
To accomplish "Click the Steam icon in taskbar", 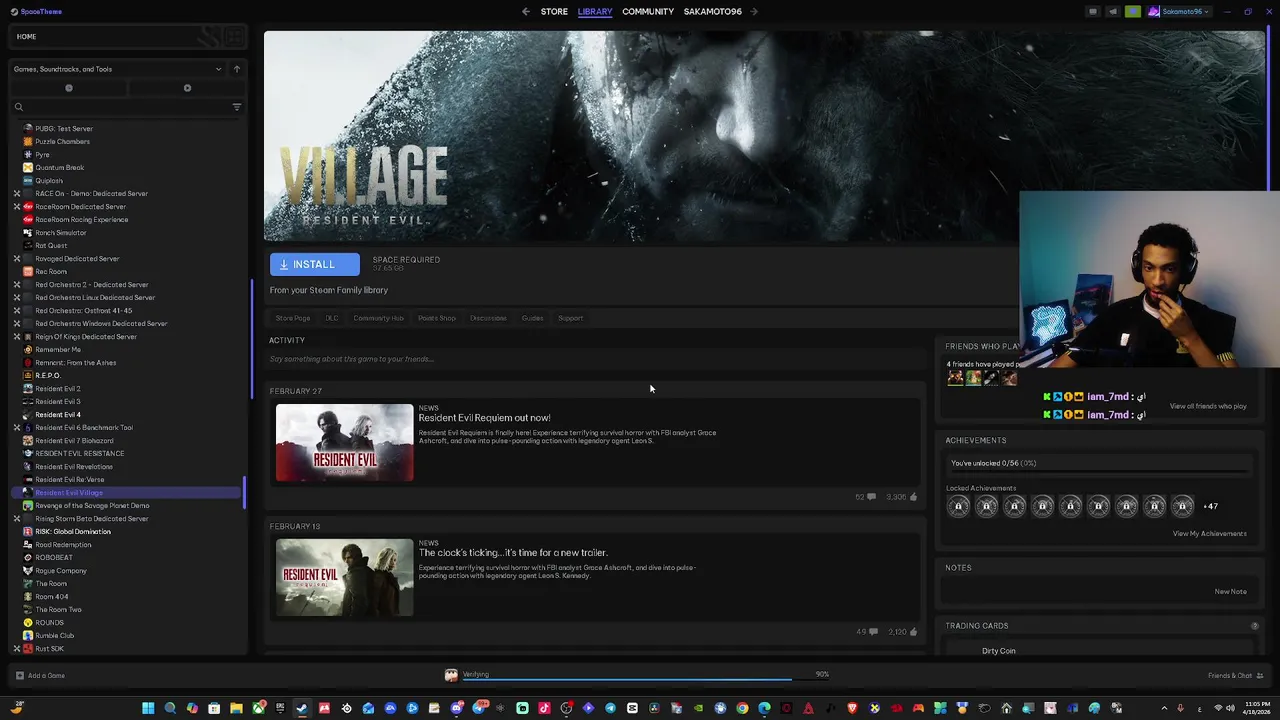I will (x=302, y=708).
